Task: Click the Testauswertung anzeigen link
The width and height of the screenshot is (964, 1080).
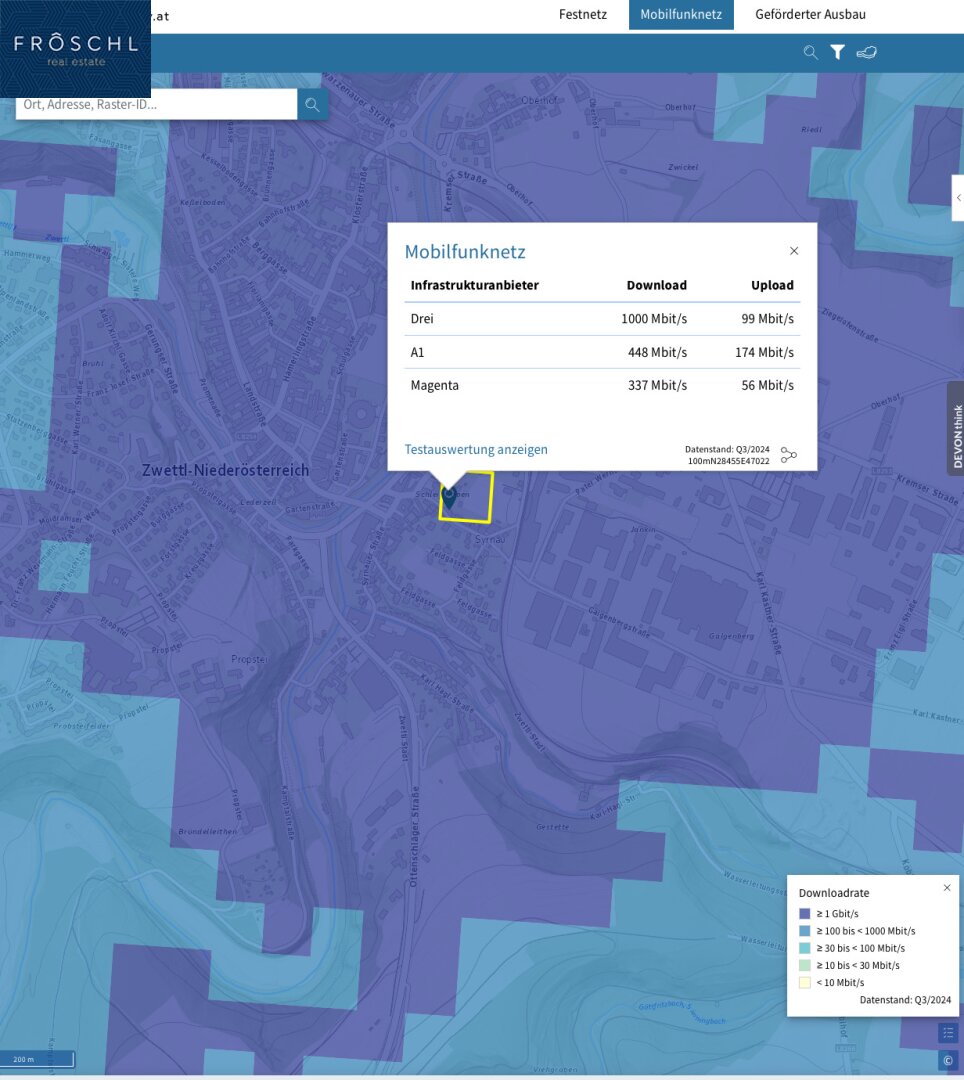Action: (x=476, y=450)
